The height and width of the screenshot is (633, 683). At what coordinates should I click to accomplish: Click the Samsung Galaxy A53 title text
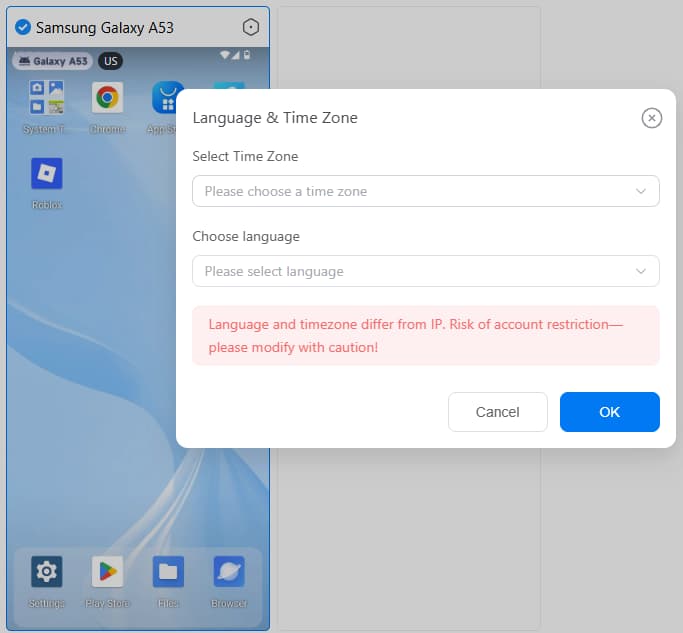pos(105,27)
